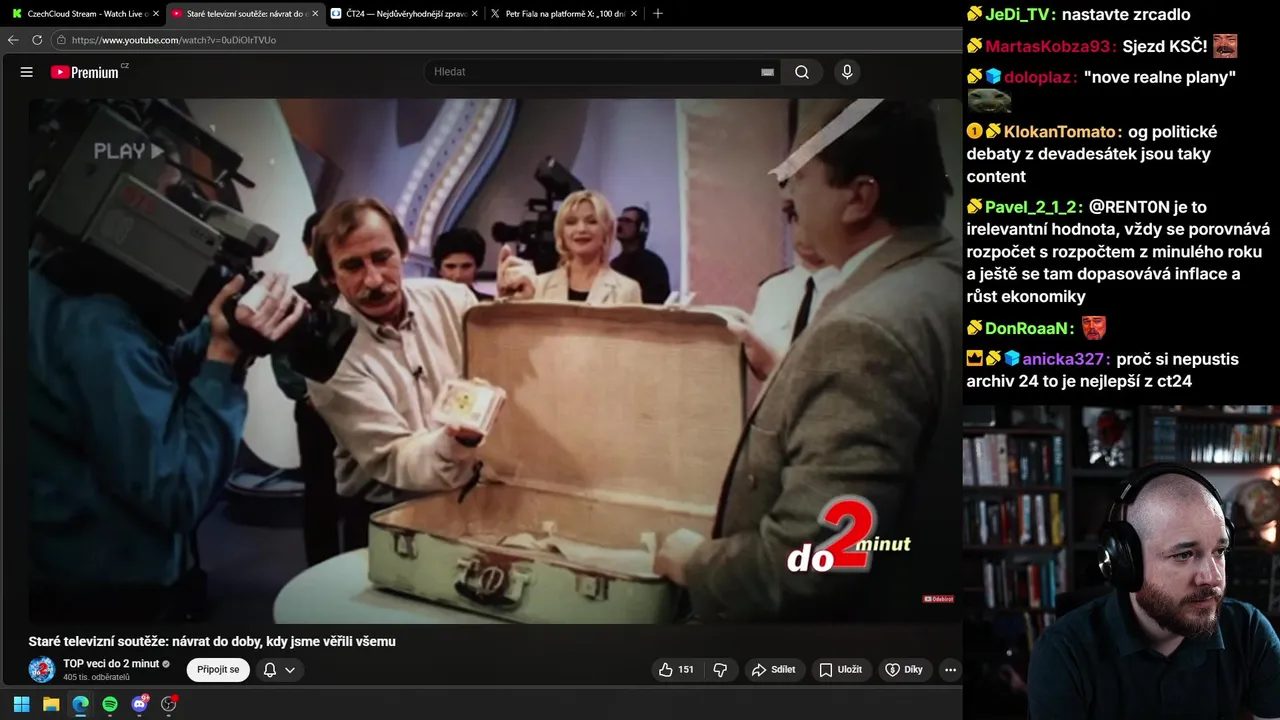Open File Explorer from taskbar
Image resolution: width=1280 pixels, height=720 pixels.
click(51, 704)
